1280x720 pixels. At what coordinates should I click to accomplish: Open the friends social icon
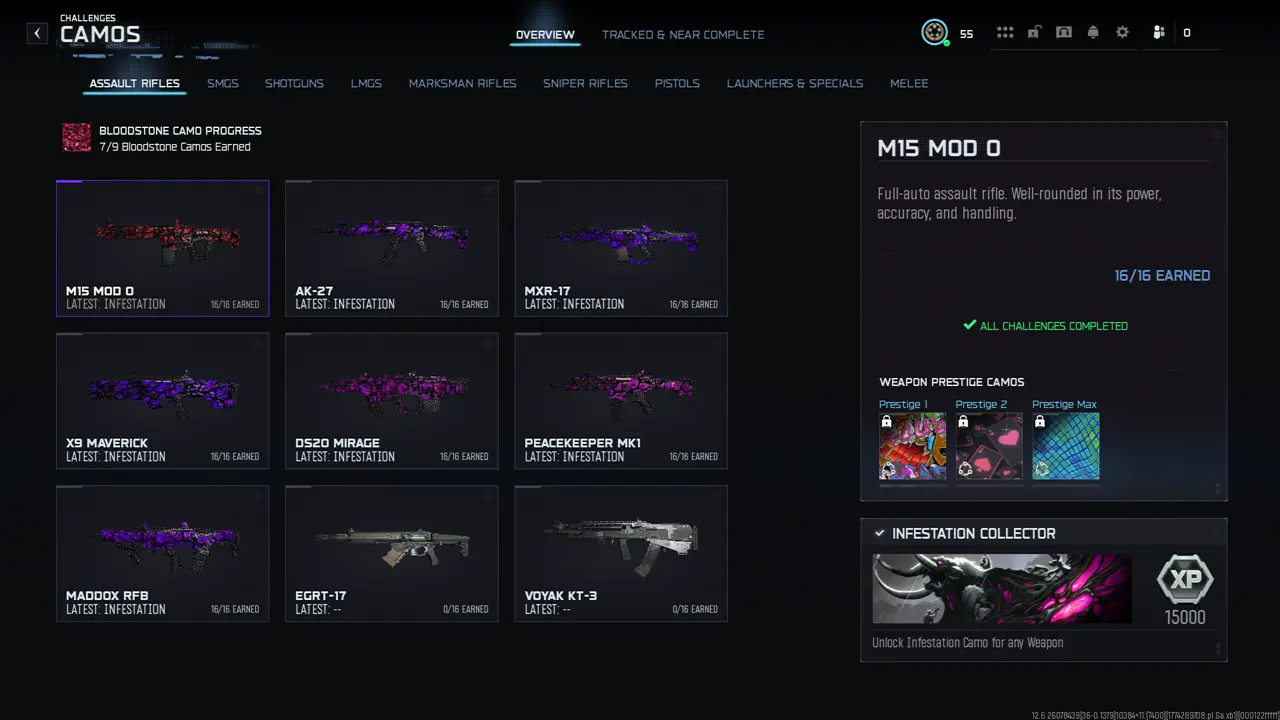click(x=1158, y=32)
